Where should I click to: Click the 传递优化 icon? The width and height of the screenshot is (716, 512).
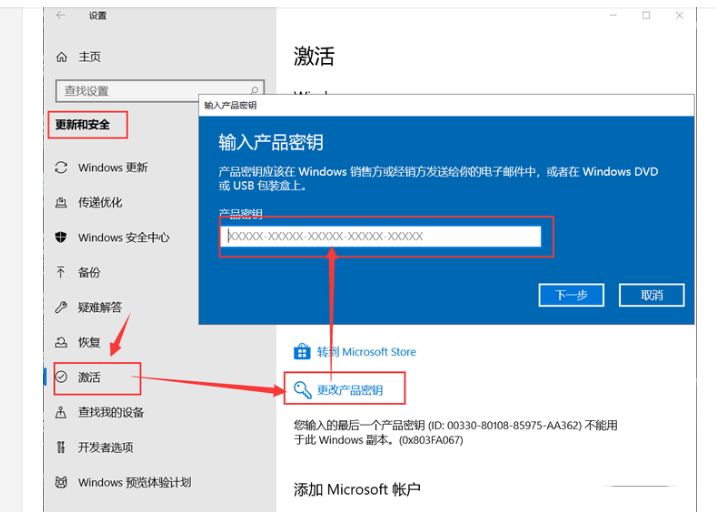coord(61,202)
